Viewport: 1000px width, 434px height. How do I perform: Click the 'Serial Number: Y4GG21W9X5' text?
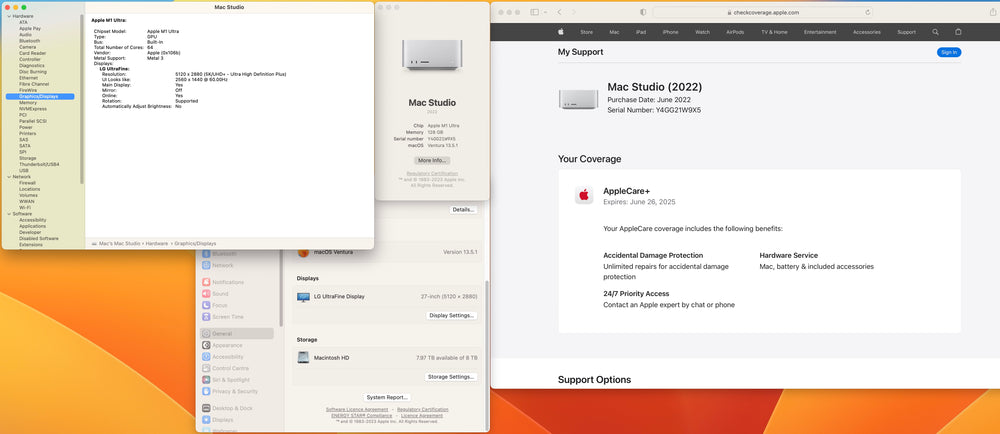click(654, 110)
